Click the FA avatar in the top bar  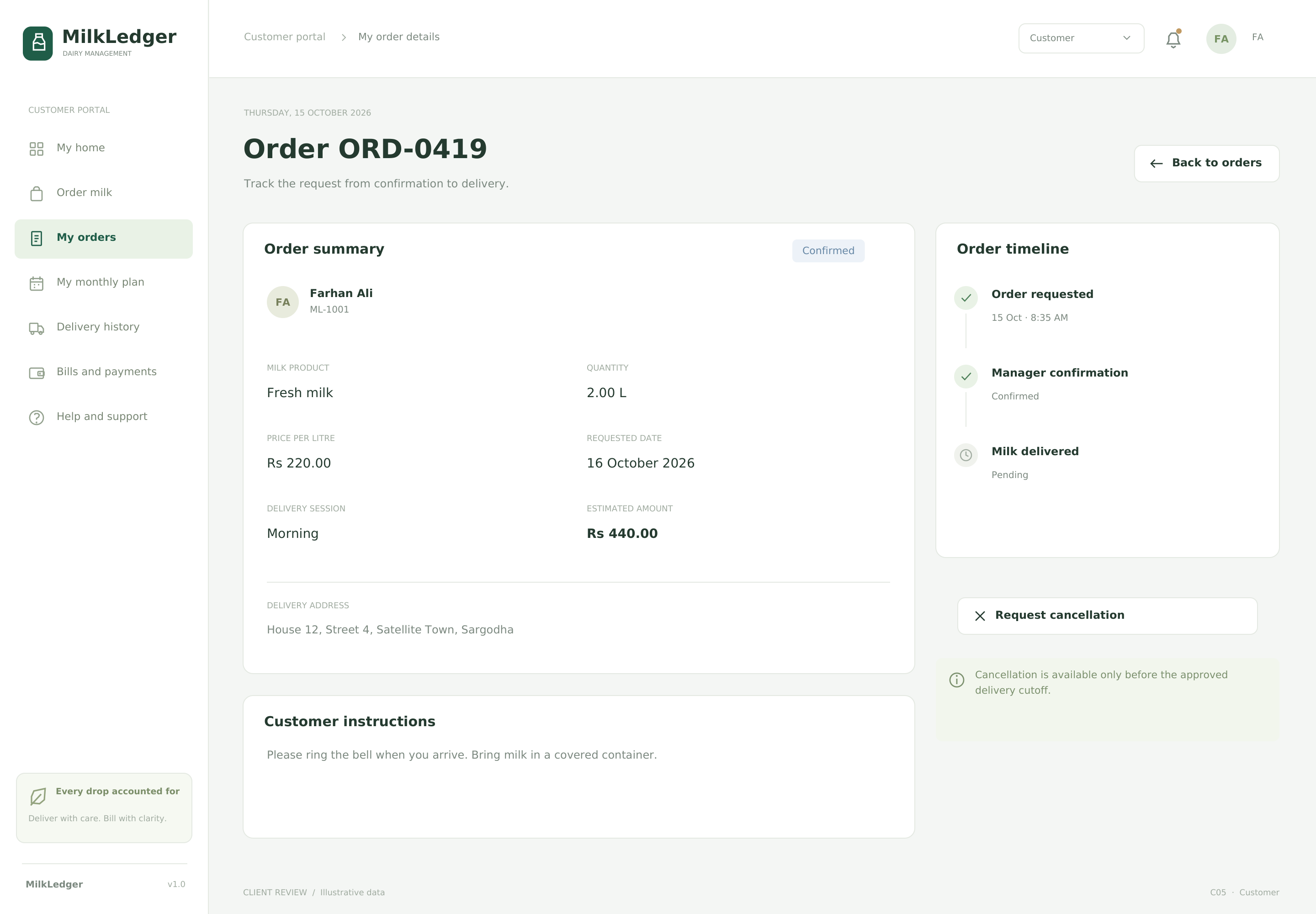click(x=1221, y=38)
